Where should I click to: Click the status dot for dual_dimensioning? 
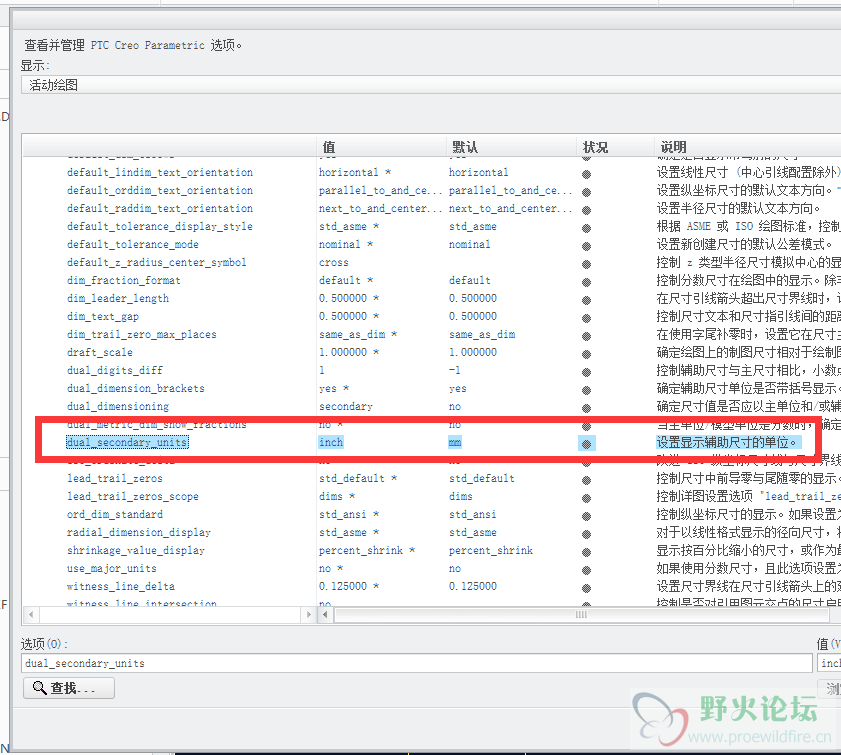tap(587, 408)
